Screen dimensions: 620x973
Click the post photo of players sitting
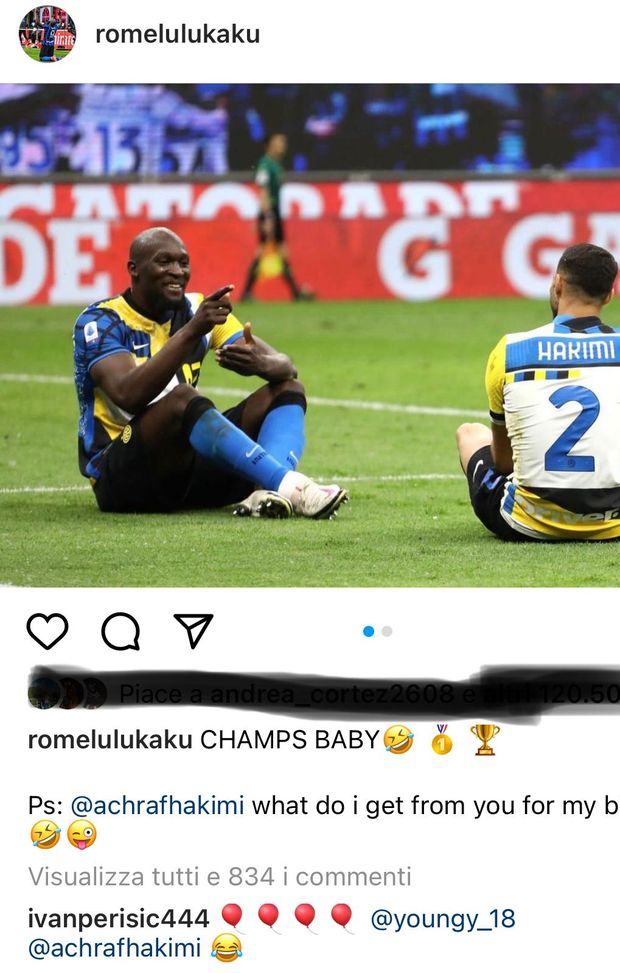coord(310,335)
